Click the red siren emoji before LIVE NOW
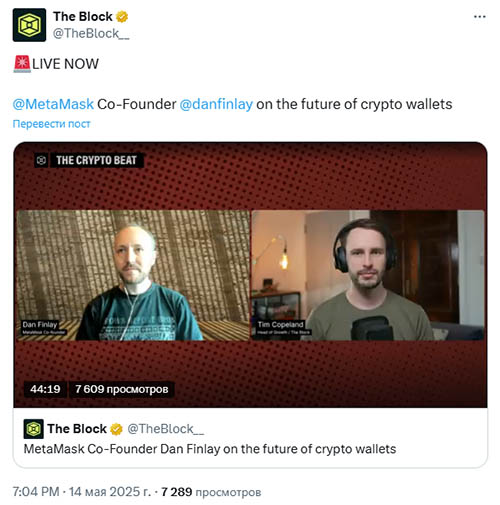This screenshot has width=500, height=505. (x=22, y=64)
